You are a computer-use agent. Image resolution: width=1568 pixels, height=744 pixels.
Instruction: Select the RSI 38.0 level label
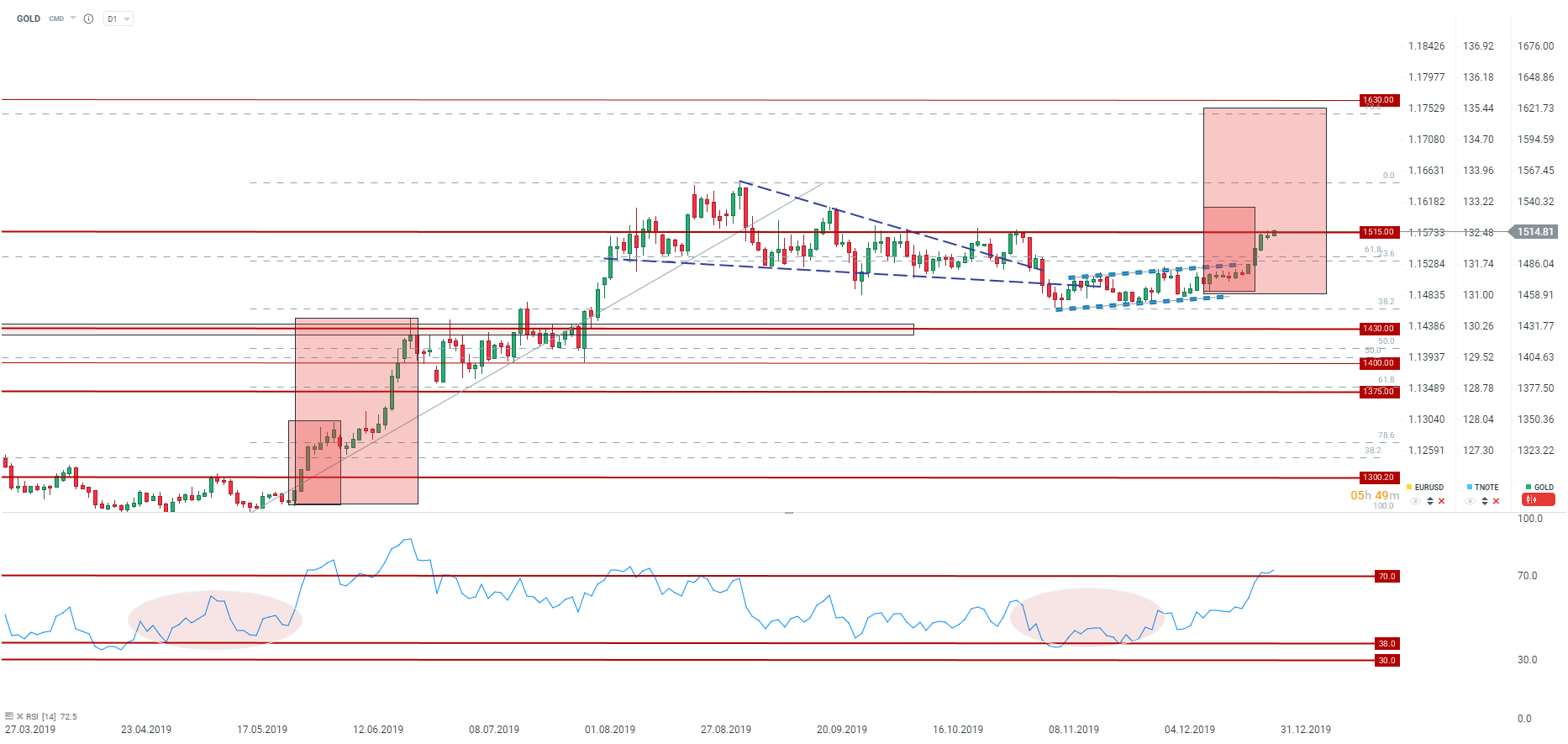point(1386,644)
